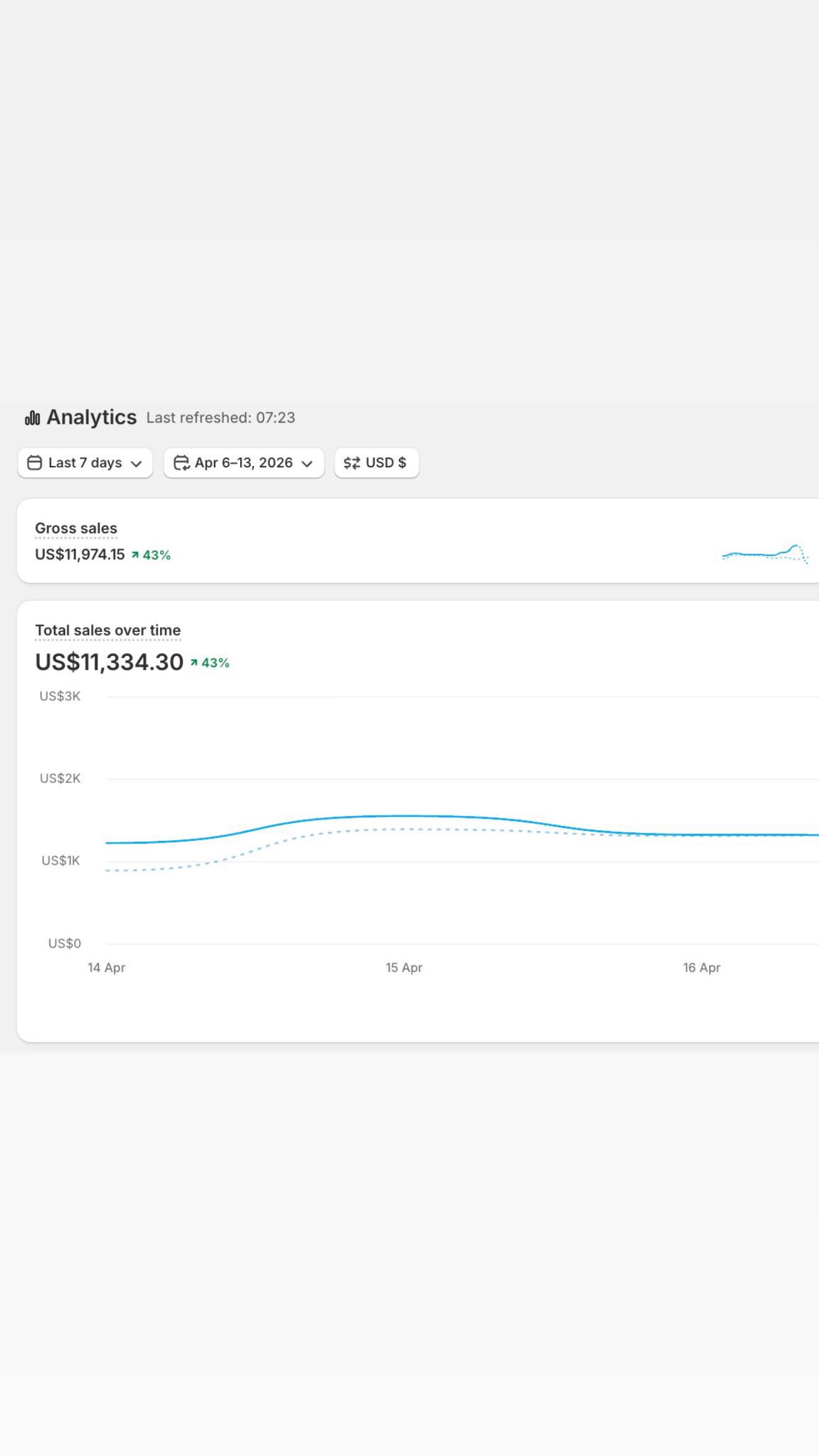Click the comparison calendar icon beside Apr 6–13

[181, 463]
